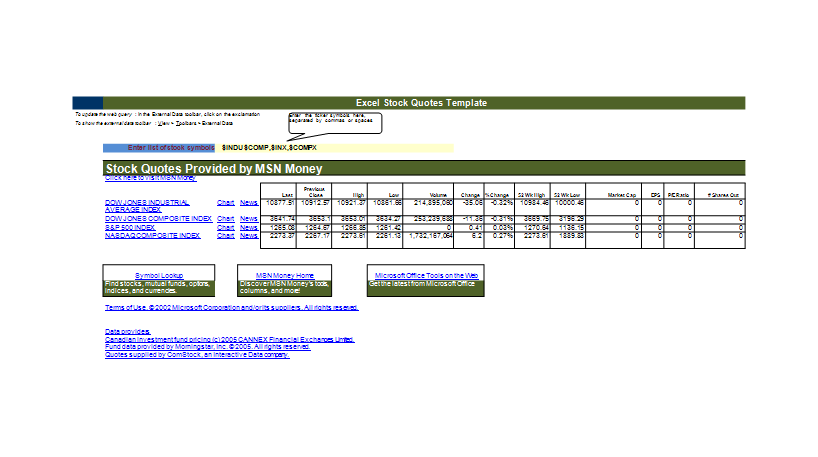Click the stock symbols input cell
This screenshot has height=457, width=818.
334,148
